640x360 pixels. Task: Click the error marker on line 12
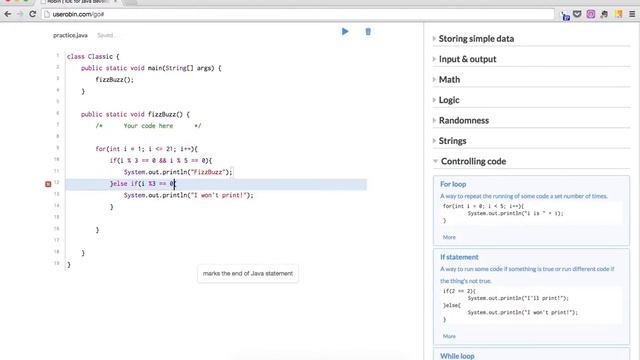point(48,184)
